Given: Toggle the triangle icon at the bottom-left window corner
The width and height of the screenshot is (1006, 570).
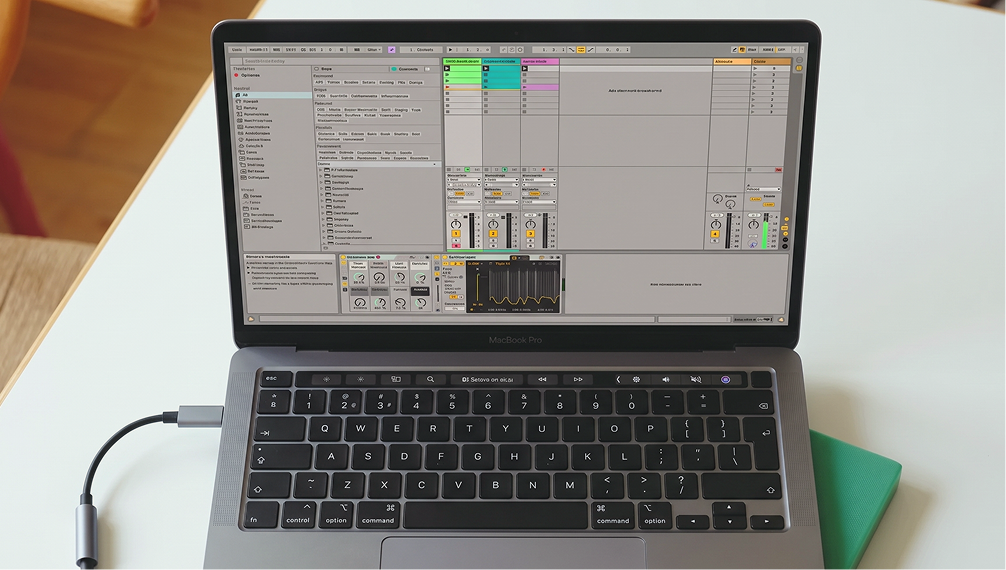Looking at the screenshot, I should pyautogui.click(x=251, y=319).
